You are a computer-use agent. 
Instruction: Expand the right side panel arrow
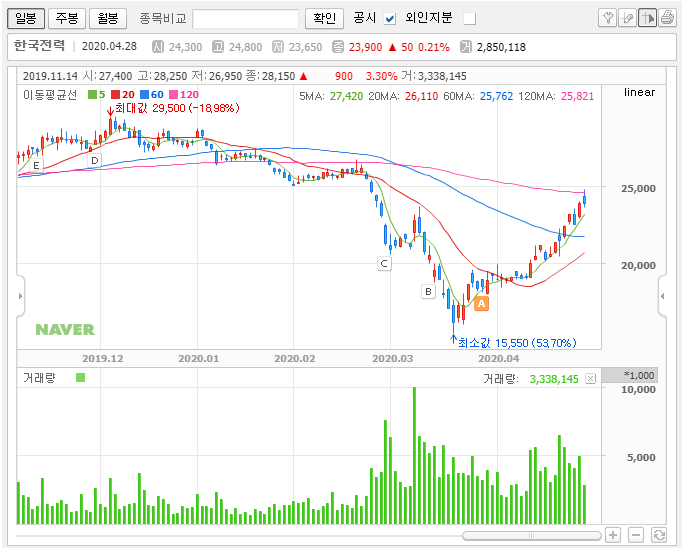pos(662,296)
